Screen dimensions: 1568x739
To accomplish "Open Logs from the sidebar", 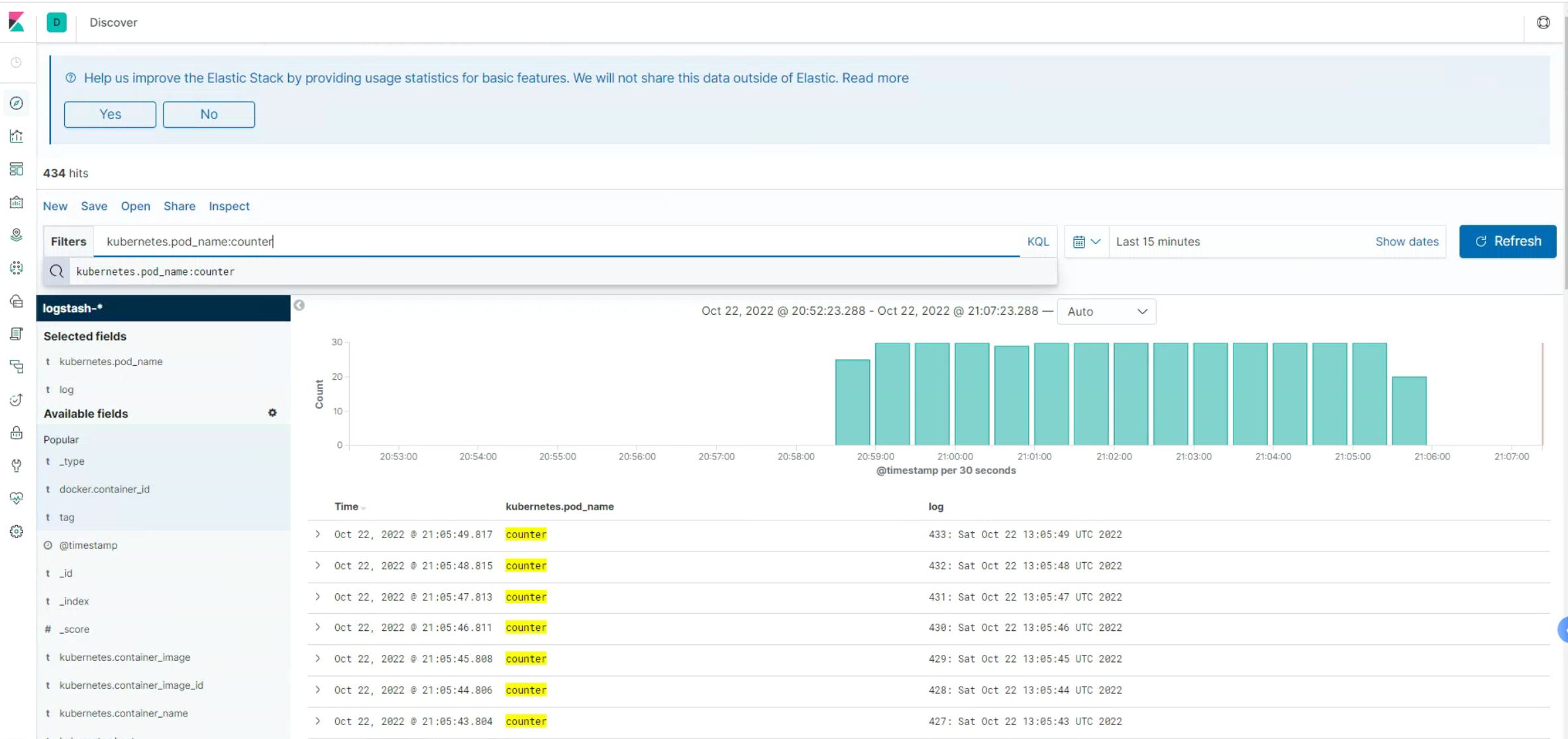I will [x=17, y=334].
